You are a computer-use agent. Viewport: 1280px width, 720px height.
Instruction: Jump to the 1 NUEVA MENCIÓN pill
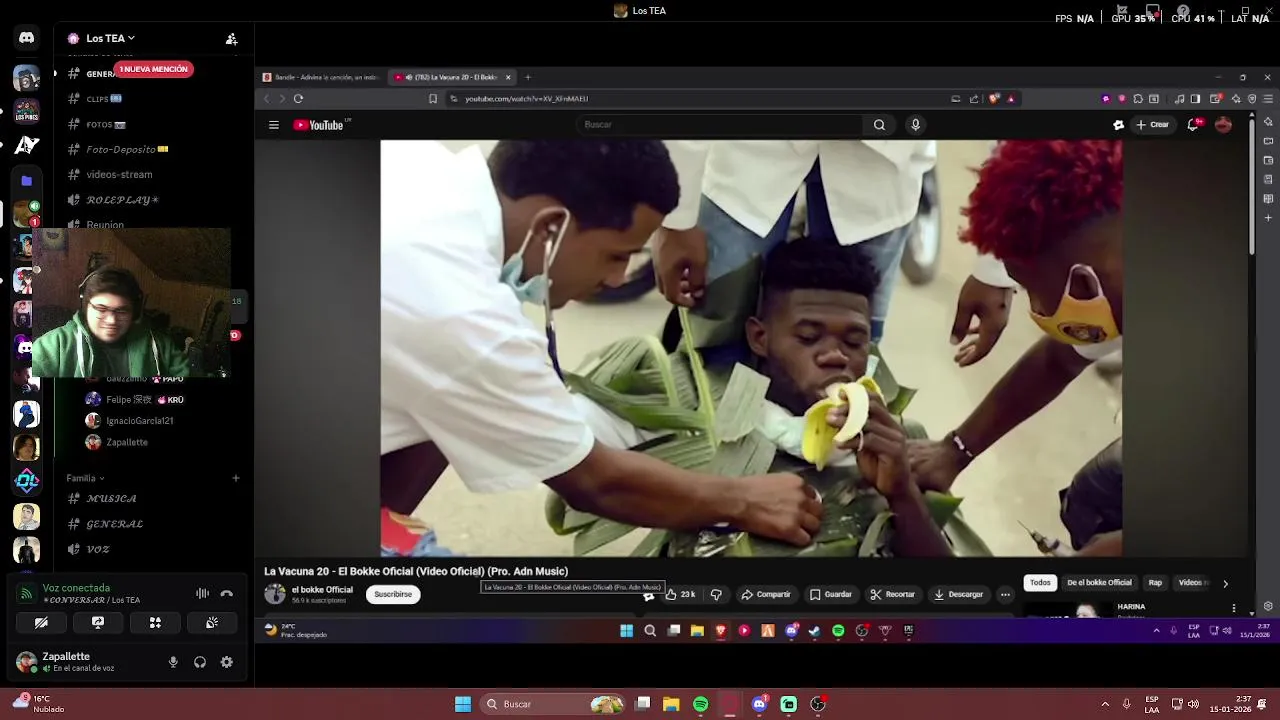click(x=153, y=69)
